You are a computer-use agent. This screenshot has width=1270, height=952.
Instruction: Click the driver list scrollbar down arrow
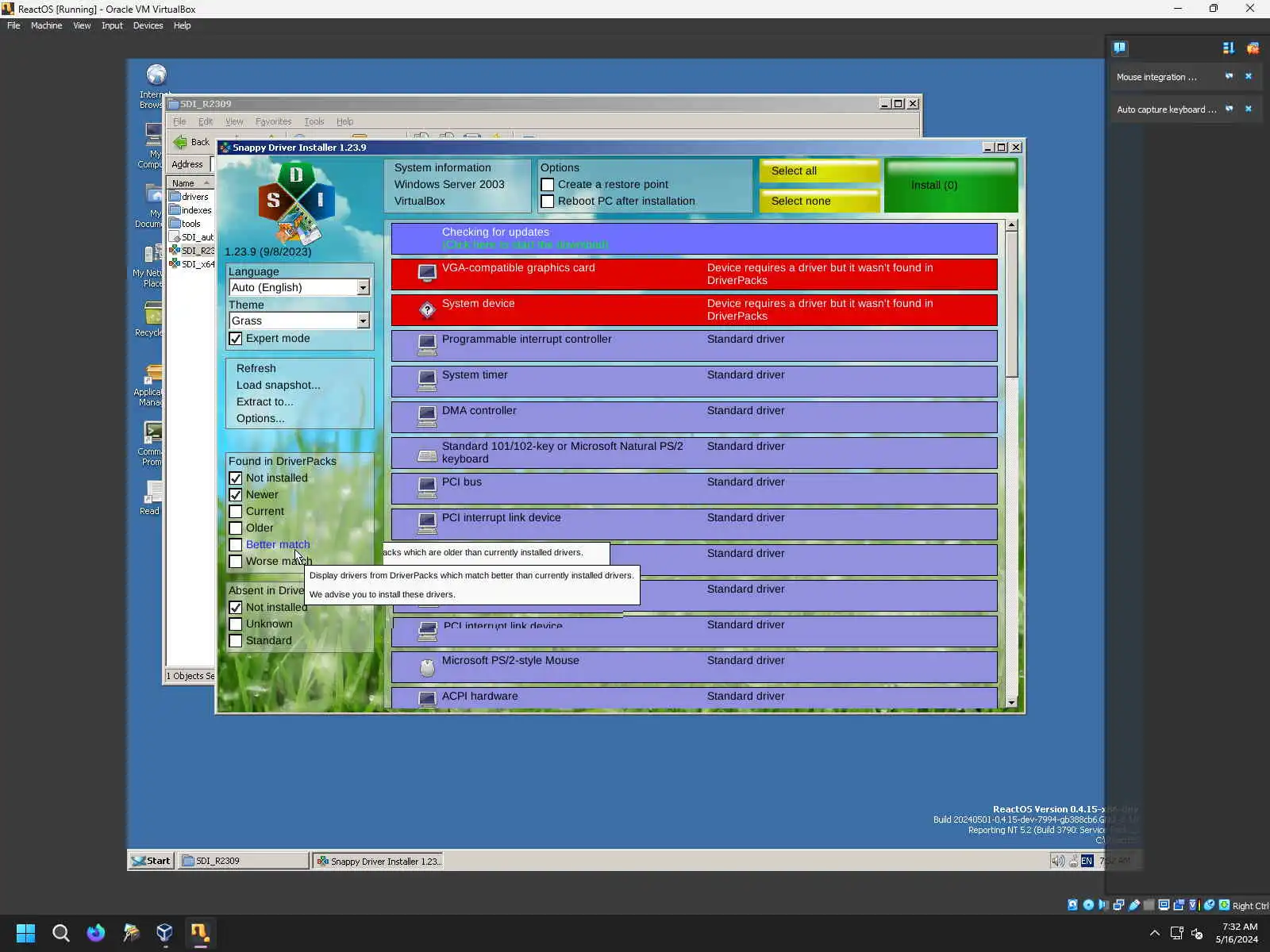pyautogui.click(x=1011, y=702)
